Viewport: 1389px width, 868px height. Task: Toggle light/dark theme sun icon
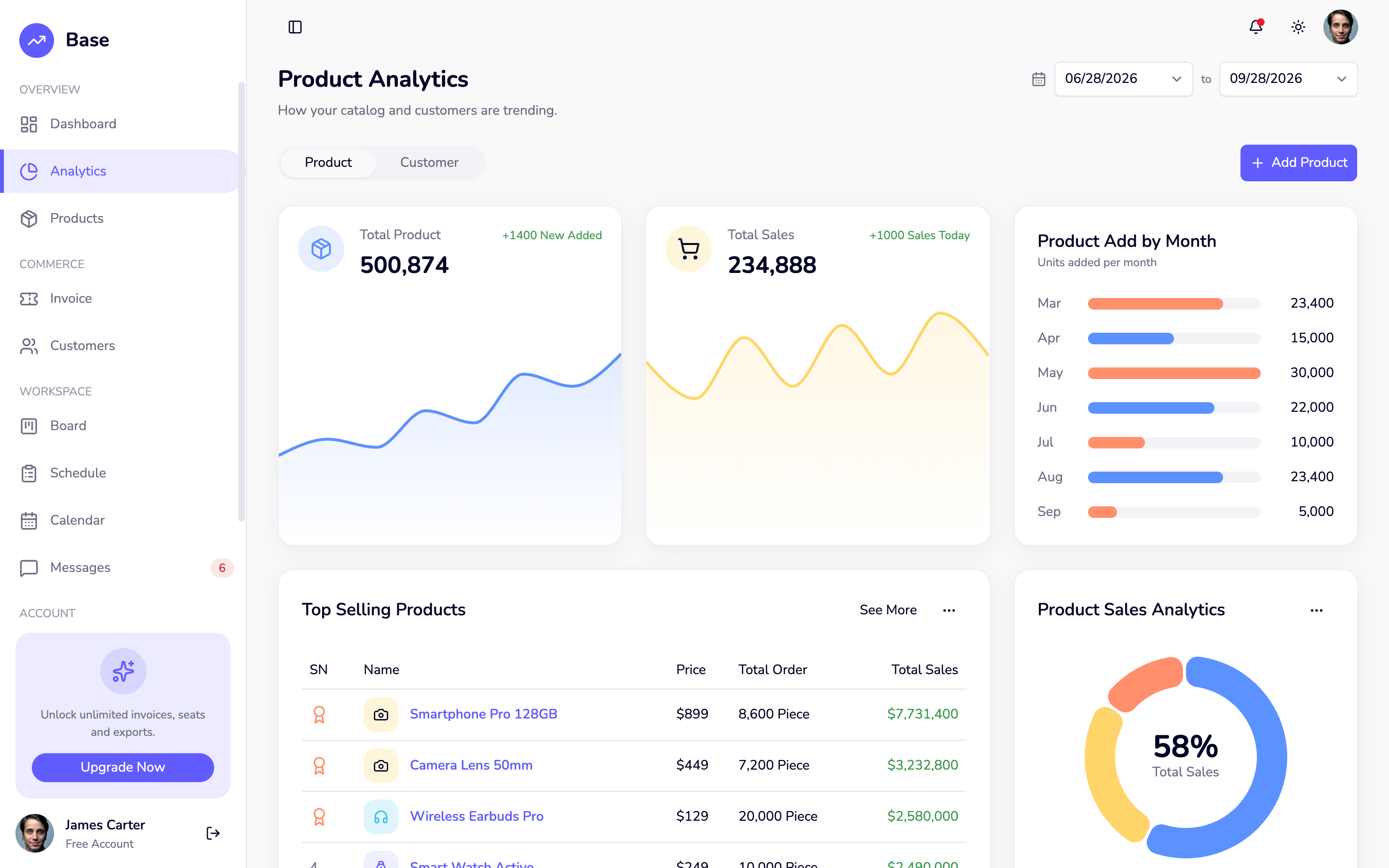1298,27
